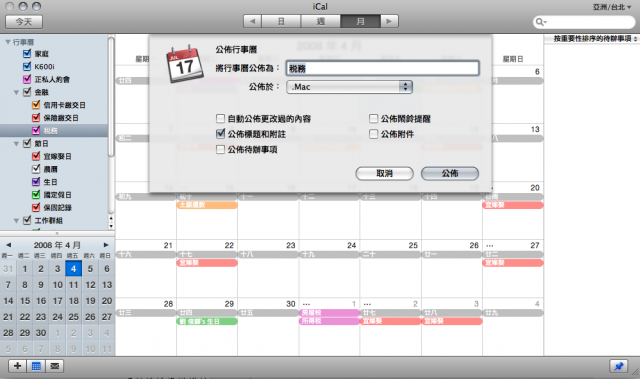
Task: Select day 4 in the mini calendar
Action: [x=73, y=268]
